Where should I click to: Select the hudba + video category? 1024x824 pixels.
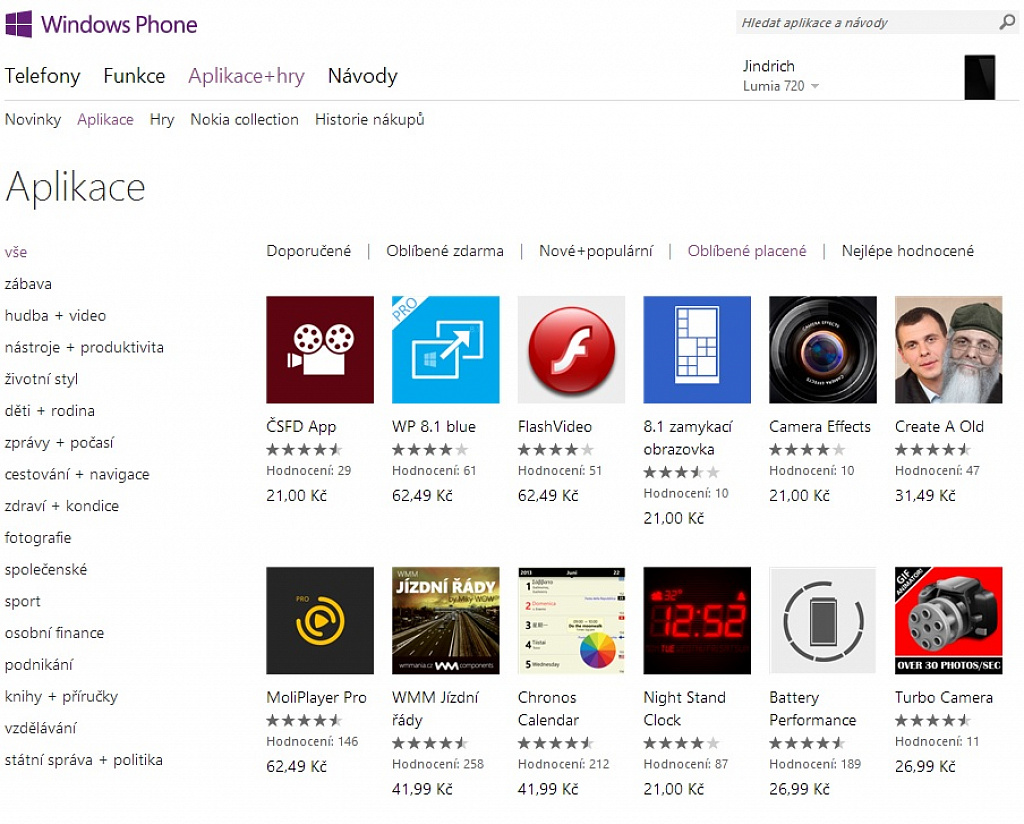[x=55, y=315]
